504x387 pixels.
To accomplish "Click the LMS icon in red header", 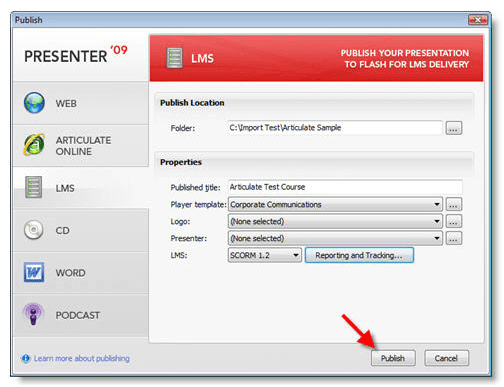I will [175, 58].
